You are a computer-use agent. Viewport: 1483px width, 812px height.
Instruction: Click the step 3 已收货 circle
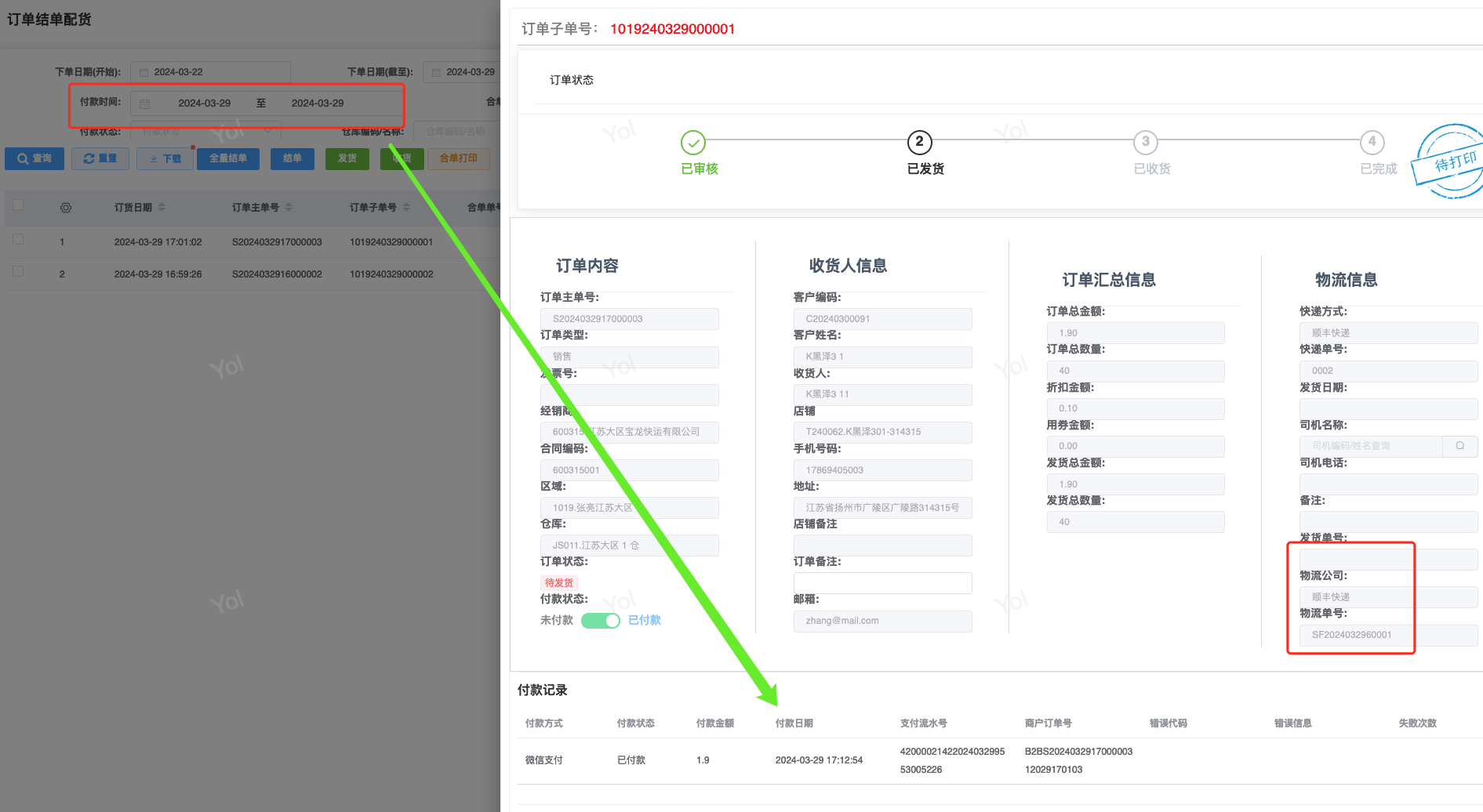1146,143
